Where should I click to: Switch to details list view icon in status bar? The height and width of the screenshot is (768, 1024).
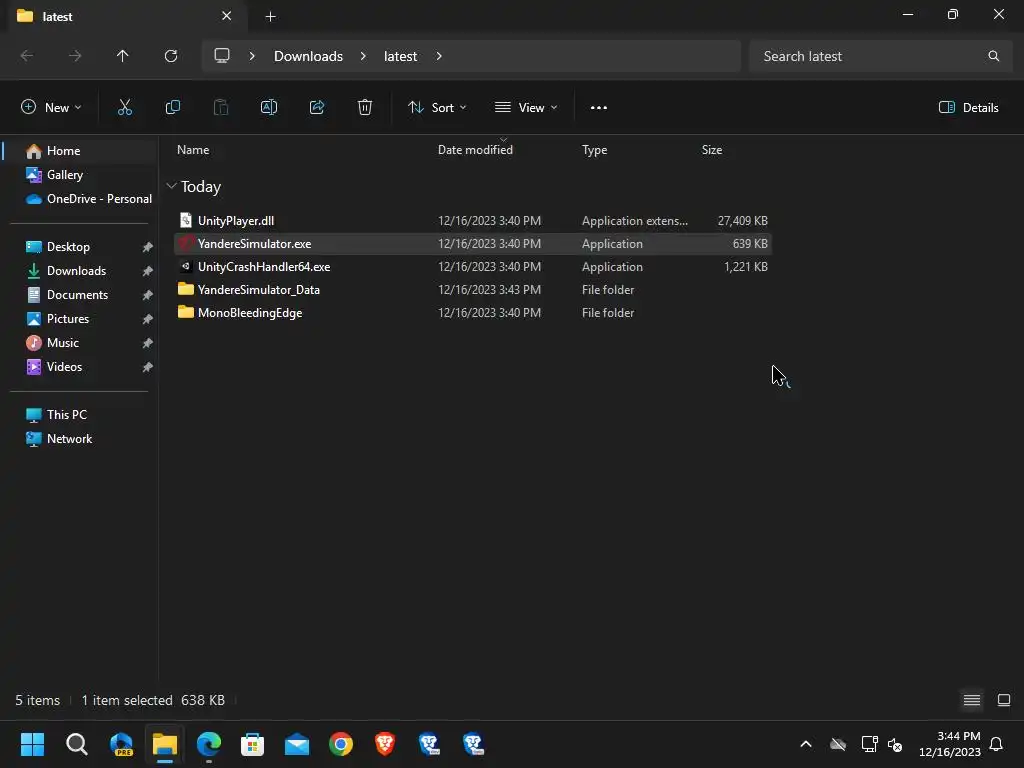point(972,701)
